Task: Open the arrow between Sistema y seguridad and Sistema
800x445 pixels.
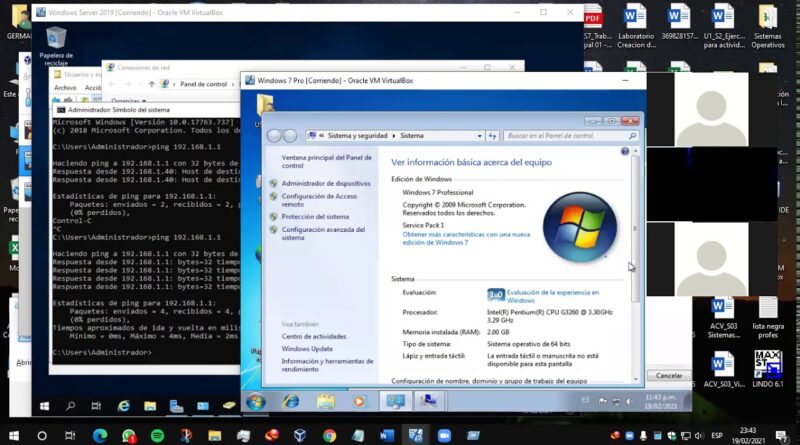Action: tap(394, 136)
